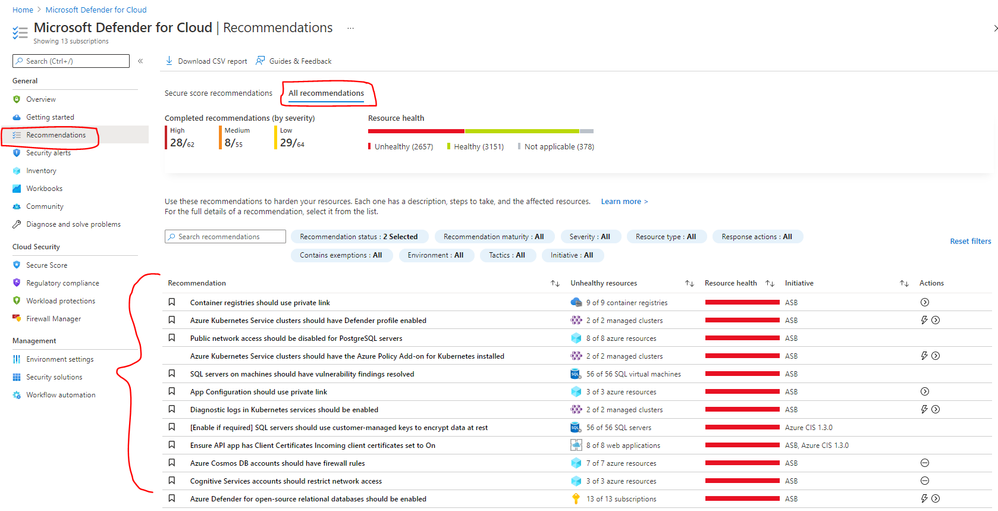998x511 pixels.
Task: Toggle bookmark for Azure Cosmos DB firewall rules row
Action: click(x=171, y=463)
